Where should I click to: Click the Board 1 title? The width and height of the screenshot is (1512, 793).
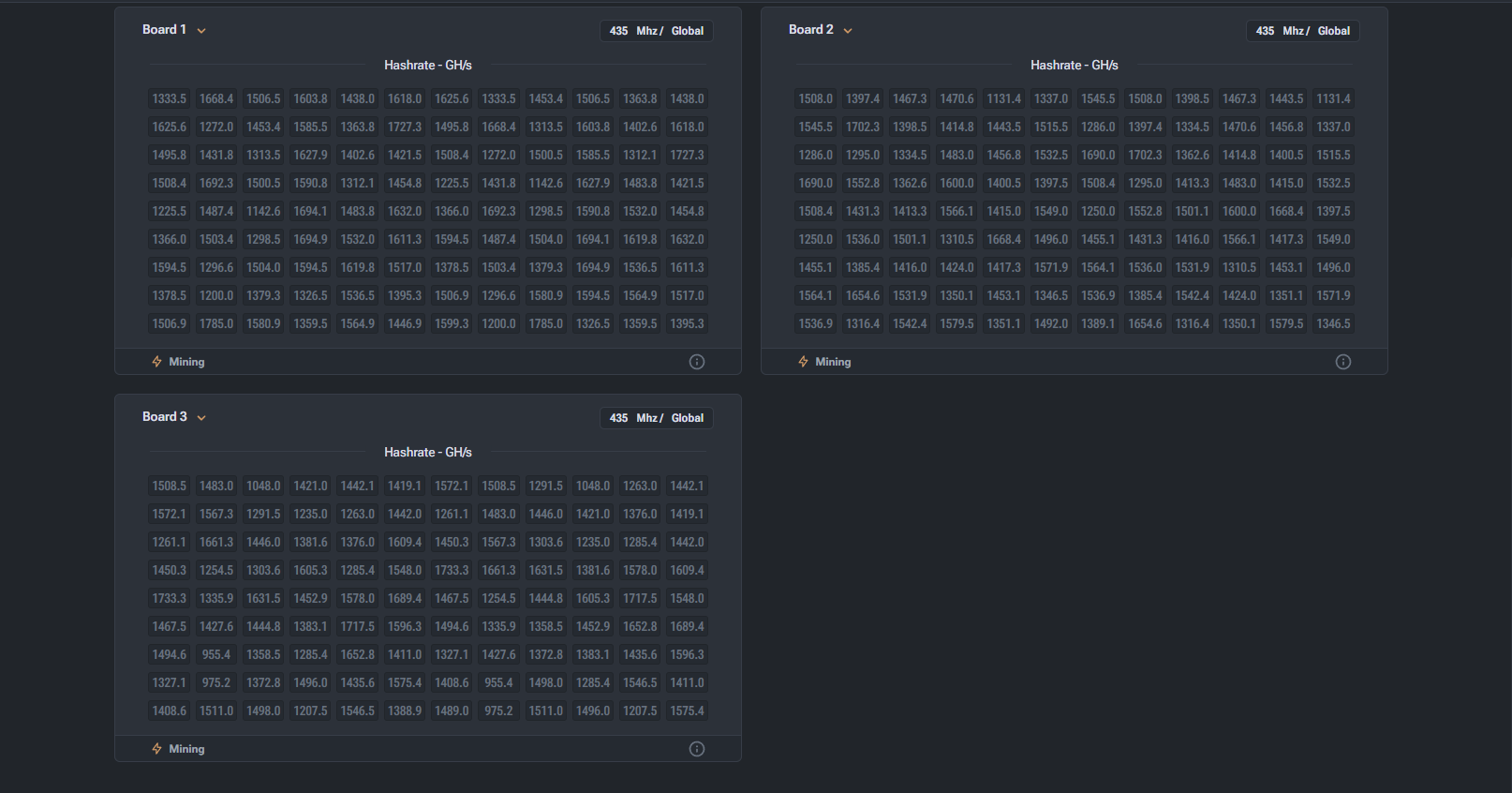point(164,30)
